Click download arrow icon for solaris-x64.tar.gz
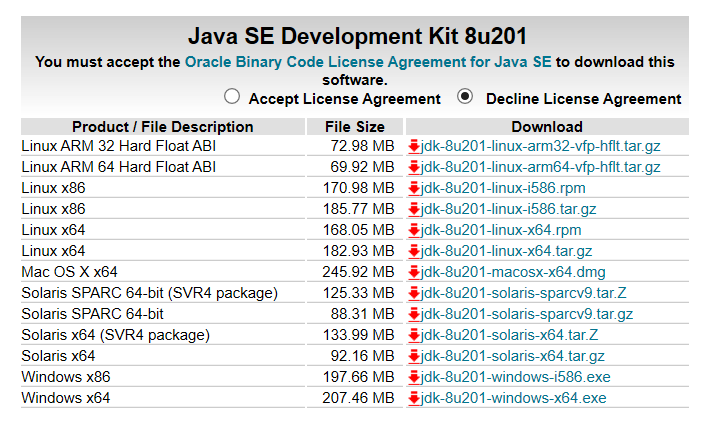The height and width of the screenshot is (421, 704). (x=414, y=356)
